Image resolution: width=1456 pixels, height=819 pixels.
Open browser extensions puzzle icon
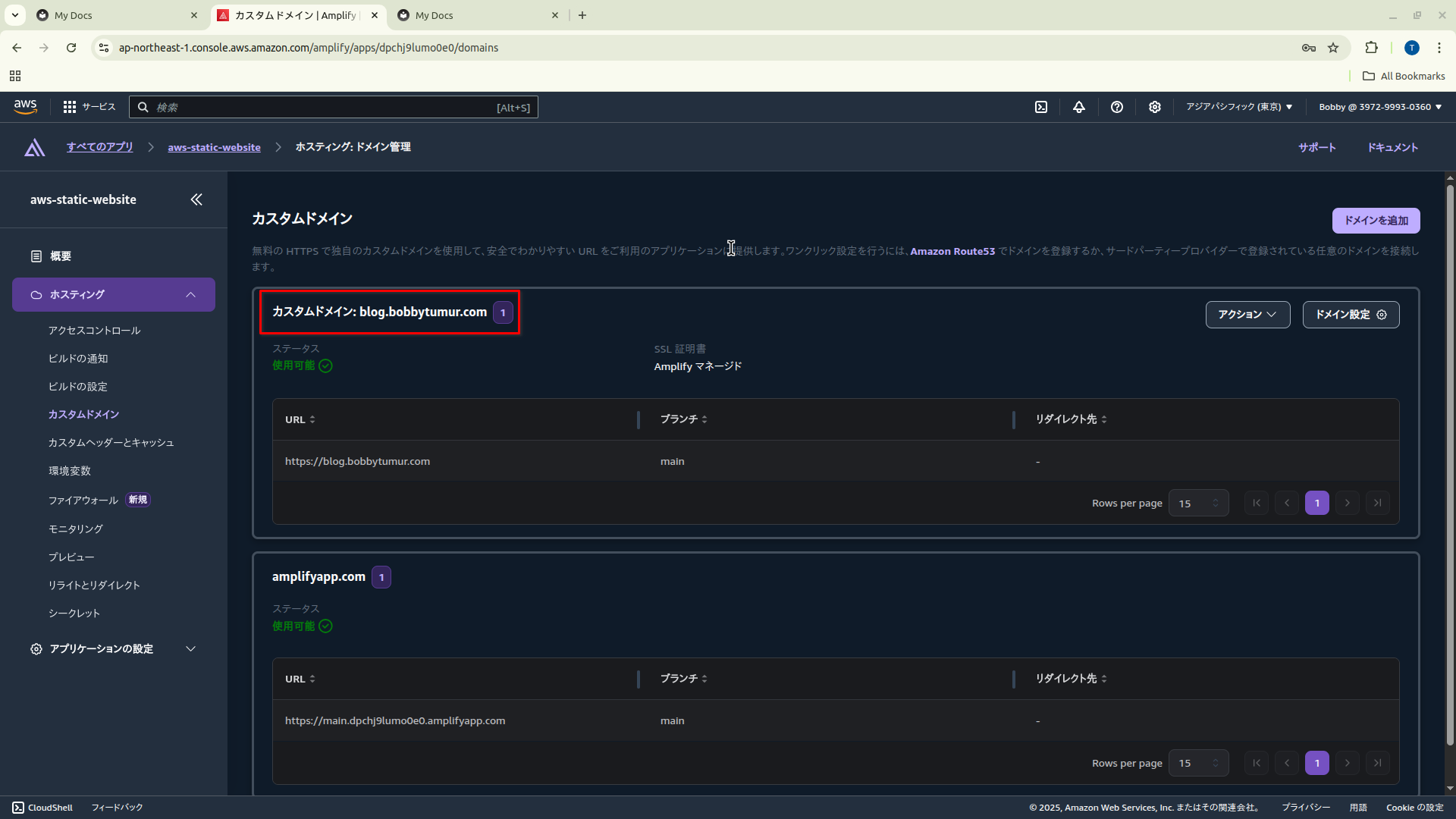coord(1371,48)
